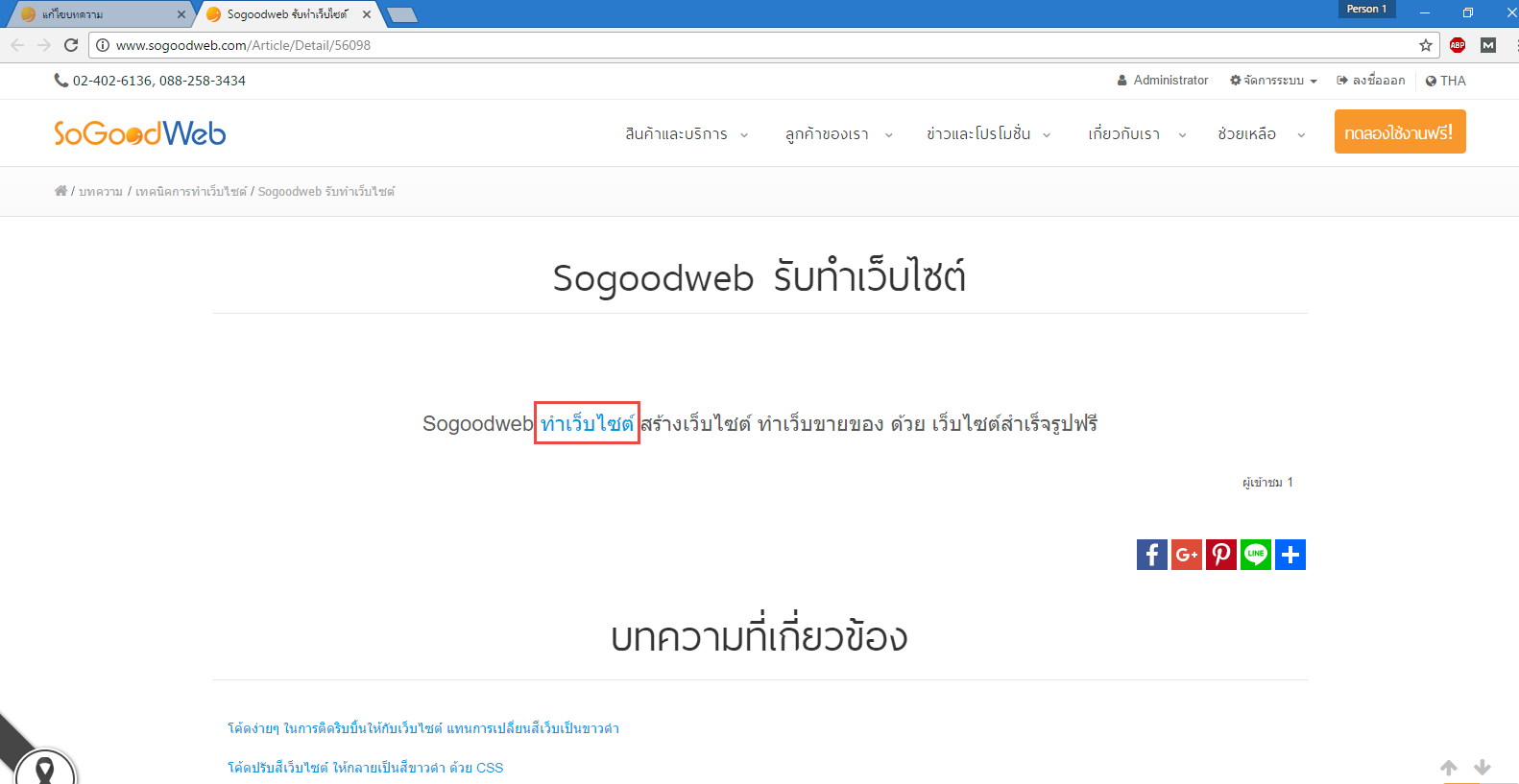Expand the สินค้าและบริการ menu

[x=687, y=134]
